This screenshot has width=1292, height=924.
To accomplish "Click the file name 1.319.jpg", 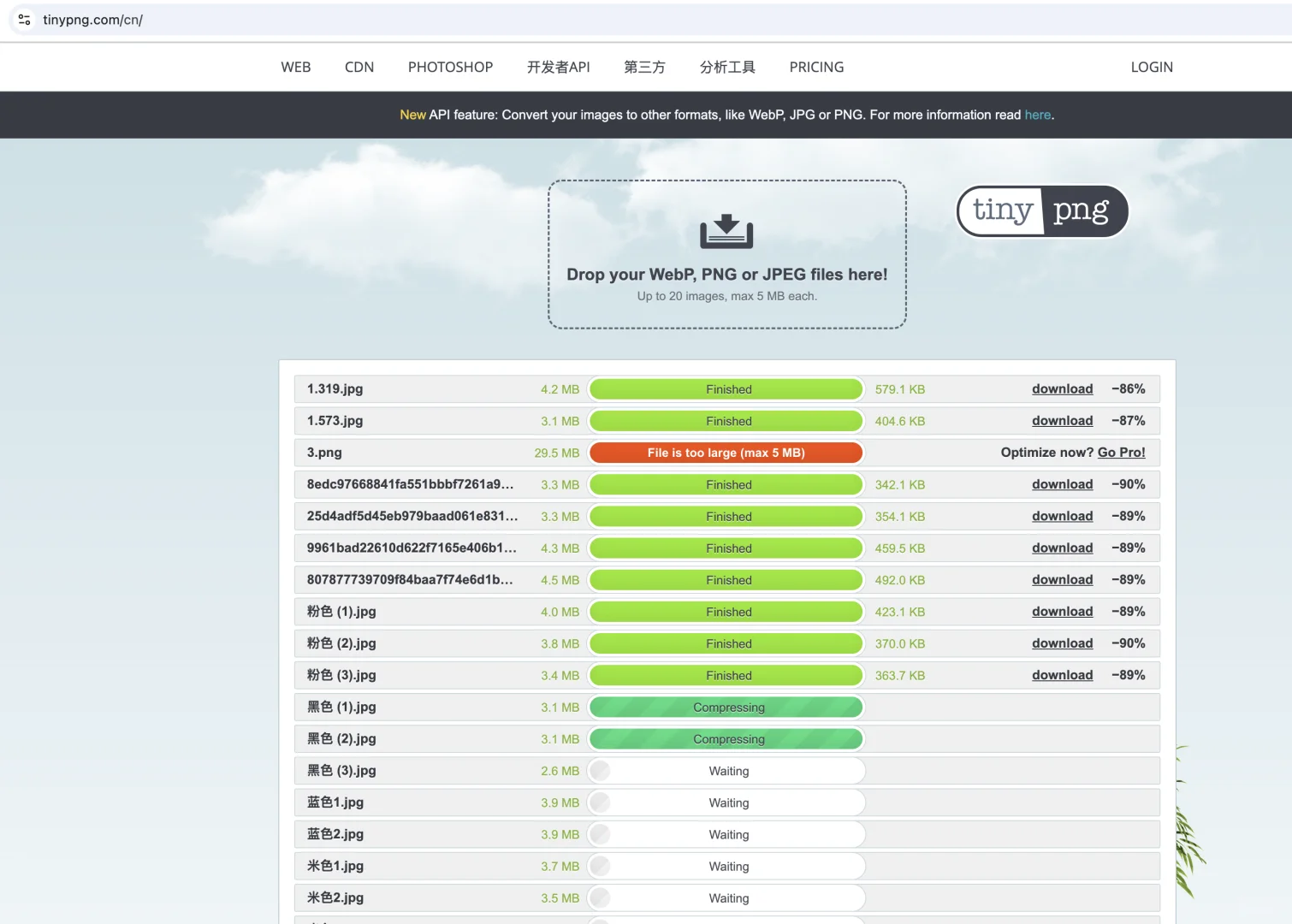I will point(335,388).
